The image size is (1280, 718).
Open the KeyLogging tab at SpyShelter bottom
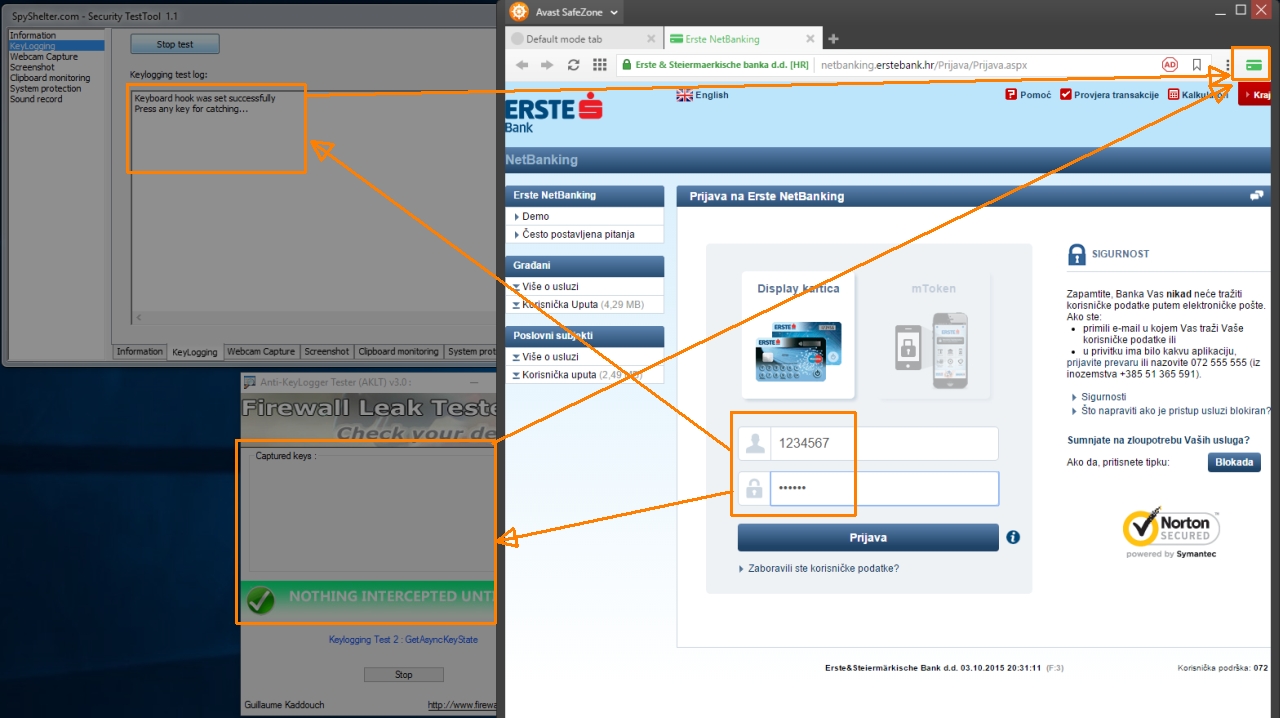(x=194, y=352)
